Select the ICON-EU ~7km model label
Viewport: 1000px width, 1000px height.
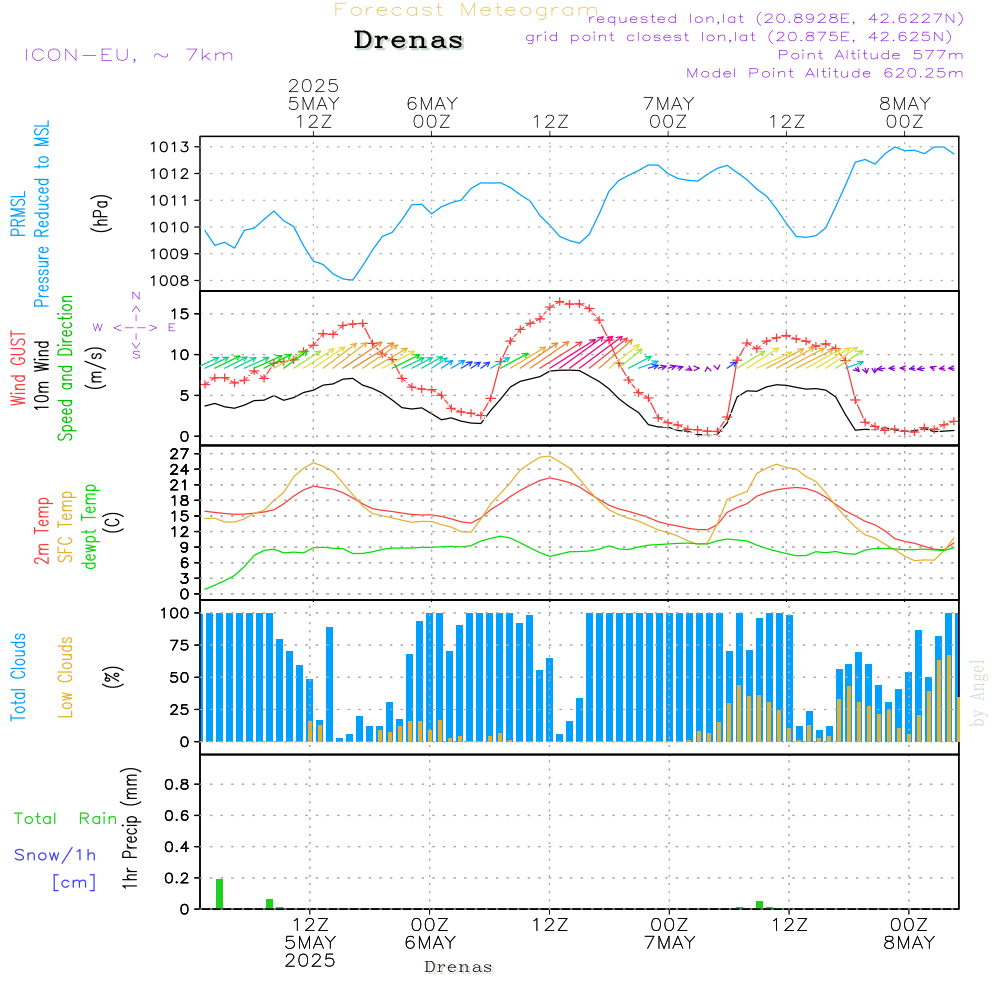pyautogui.click(x=128, y=55)
